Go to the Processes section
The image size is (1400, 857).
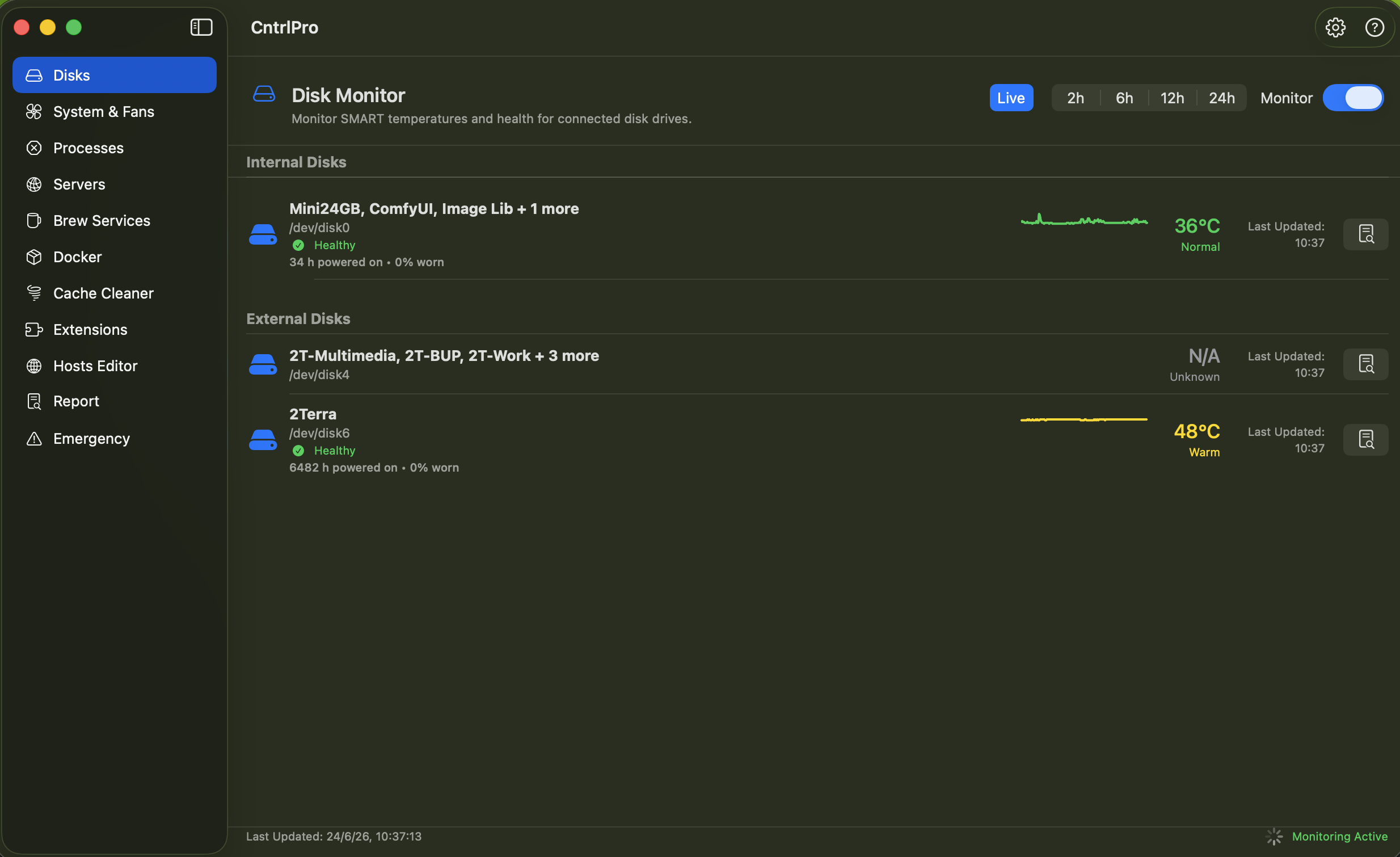(114, 148)
